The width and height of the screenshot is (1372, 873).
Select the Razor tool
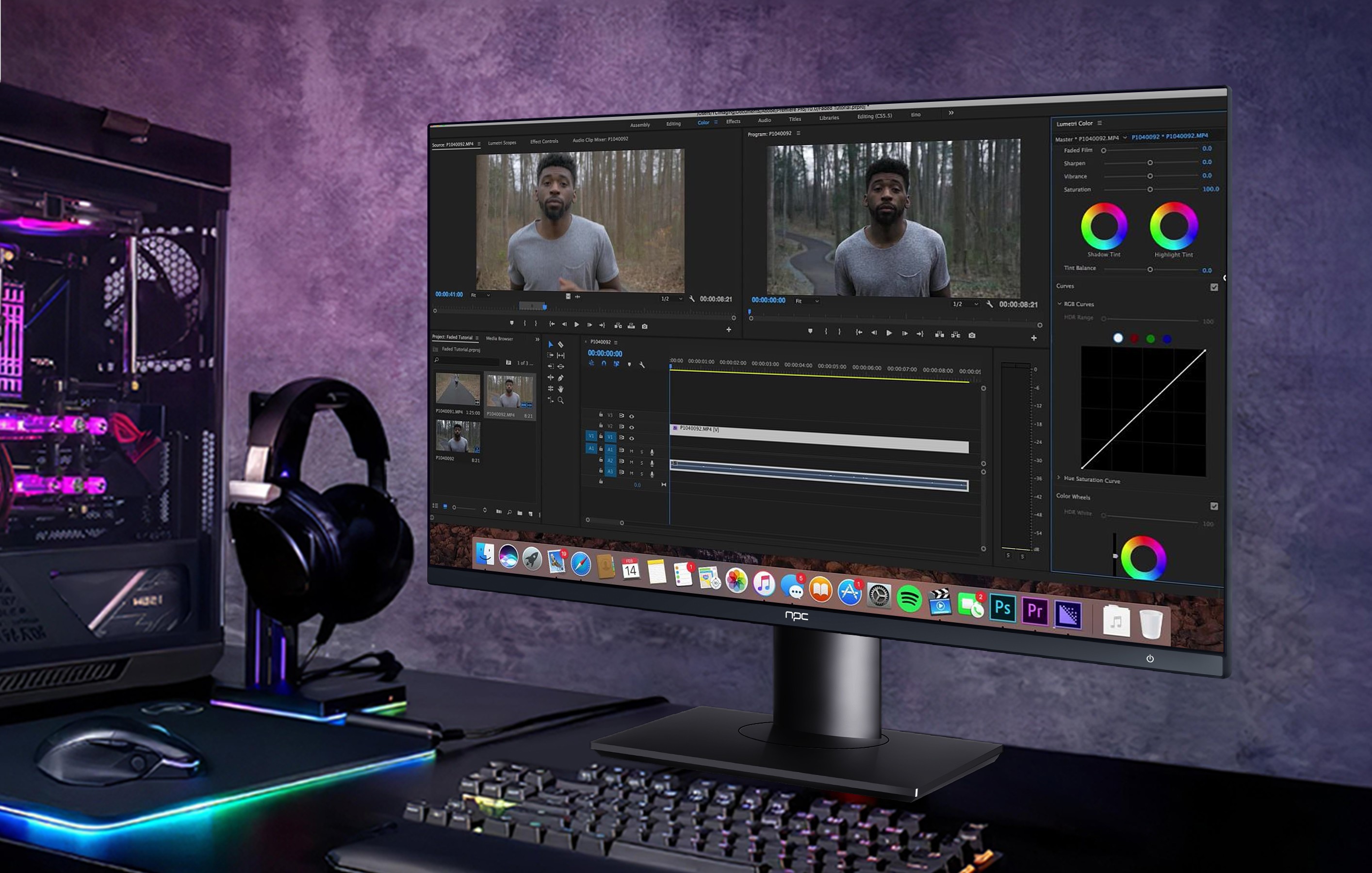tap(561, 344)
